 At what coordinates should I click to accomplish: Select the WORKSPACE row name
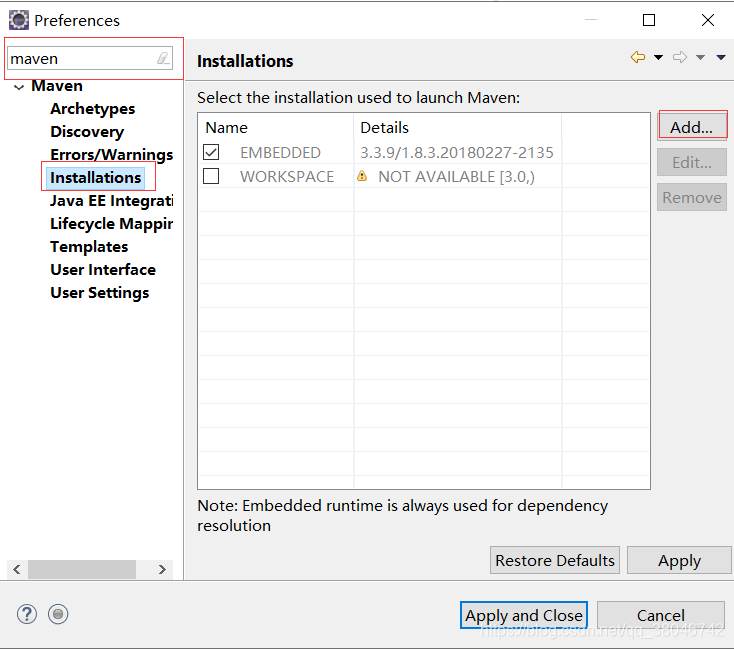point(287,177)
